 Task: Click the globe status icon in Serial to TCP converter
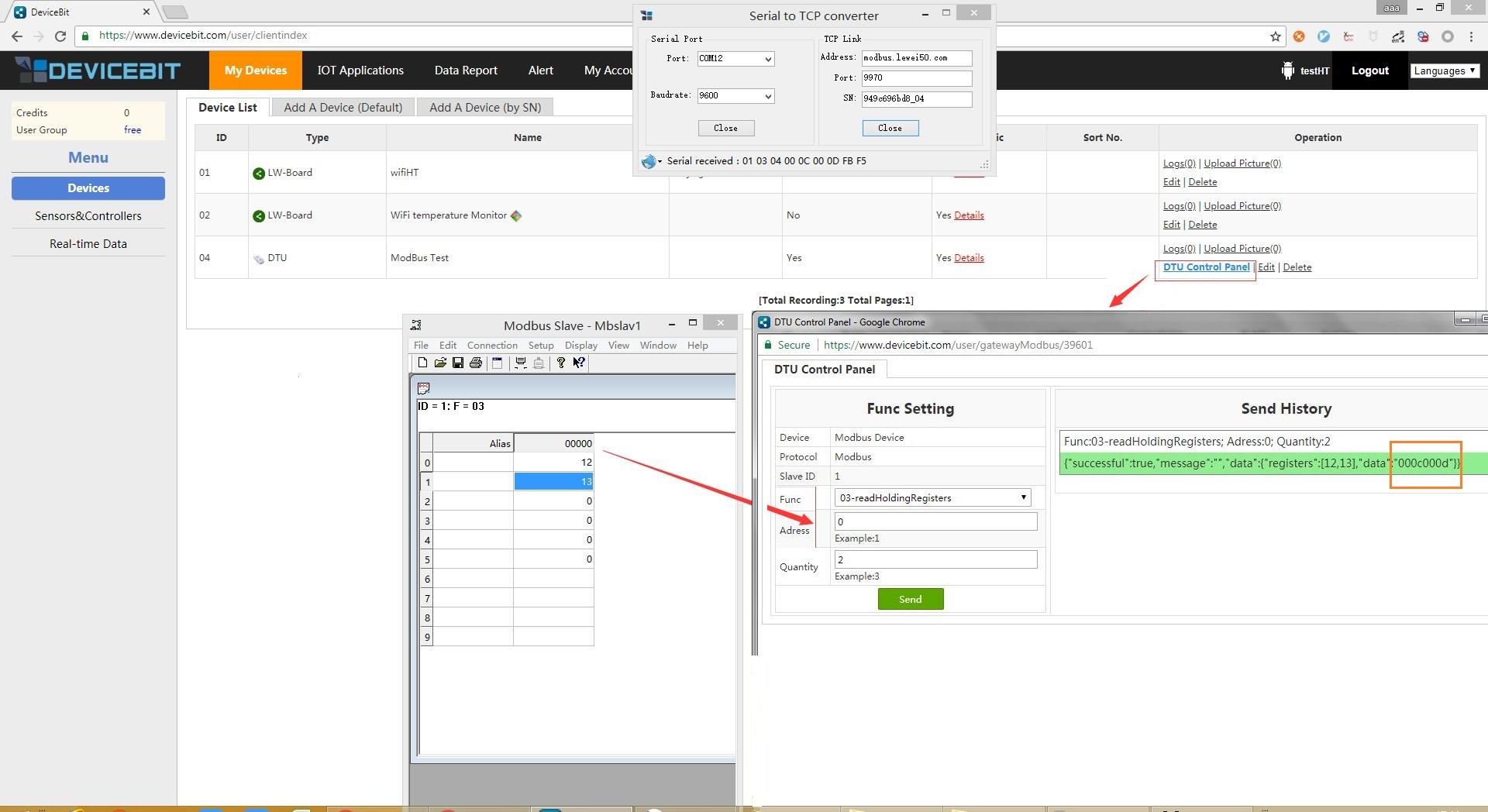649,161
